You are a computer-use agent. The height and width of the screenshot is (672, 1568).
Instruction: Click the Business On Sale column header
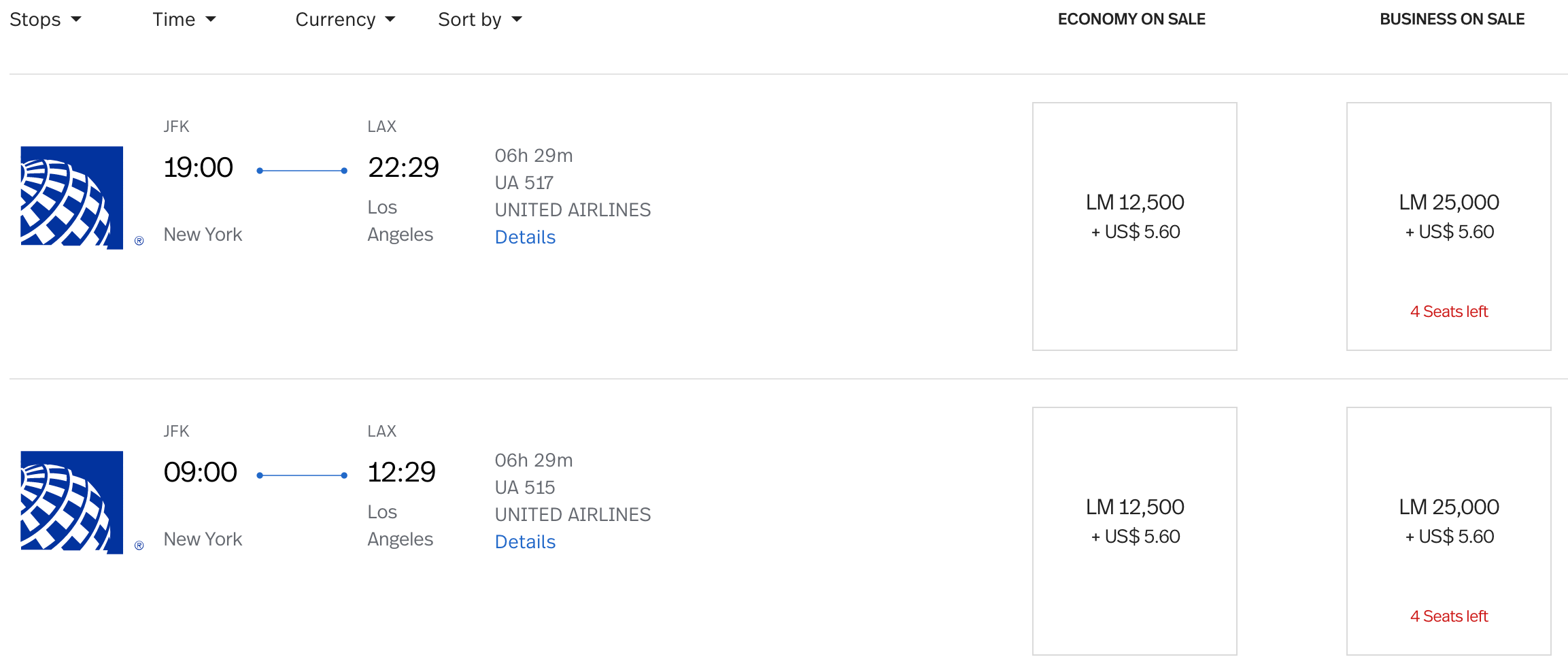(1452, 19)
